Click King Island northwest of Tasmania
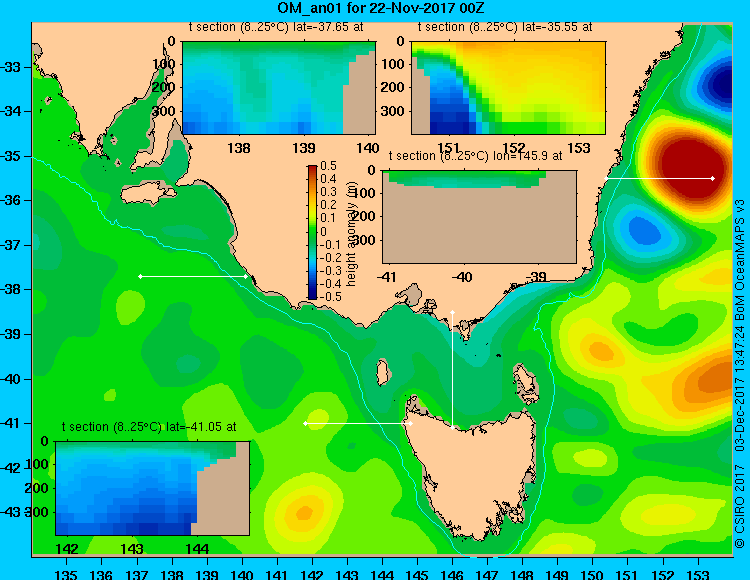This screenshot has width=750, height=580. [382, 372]
